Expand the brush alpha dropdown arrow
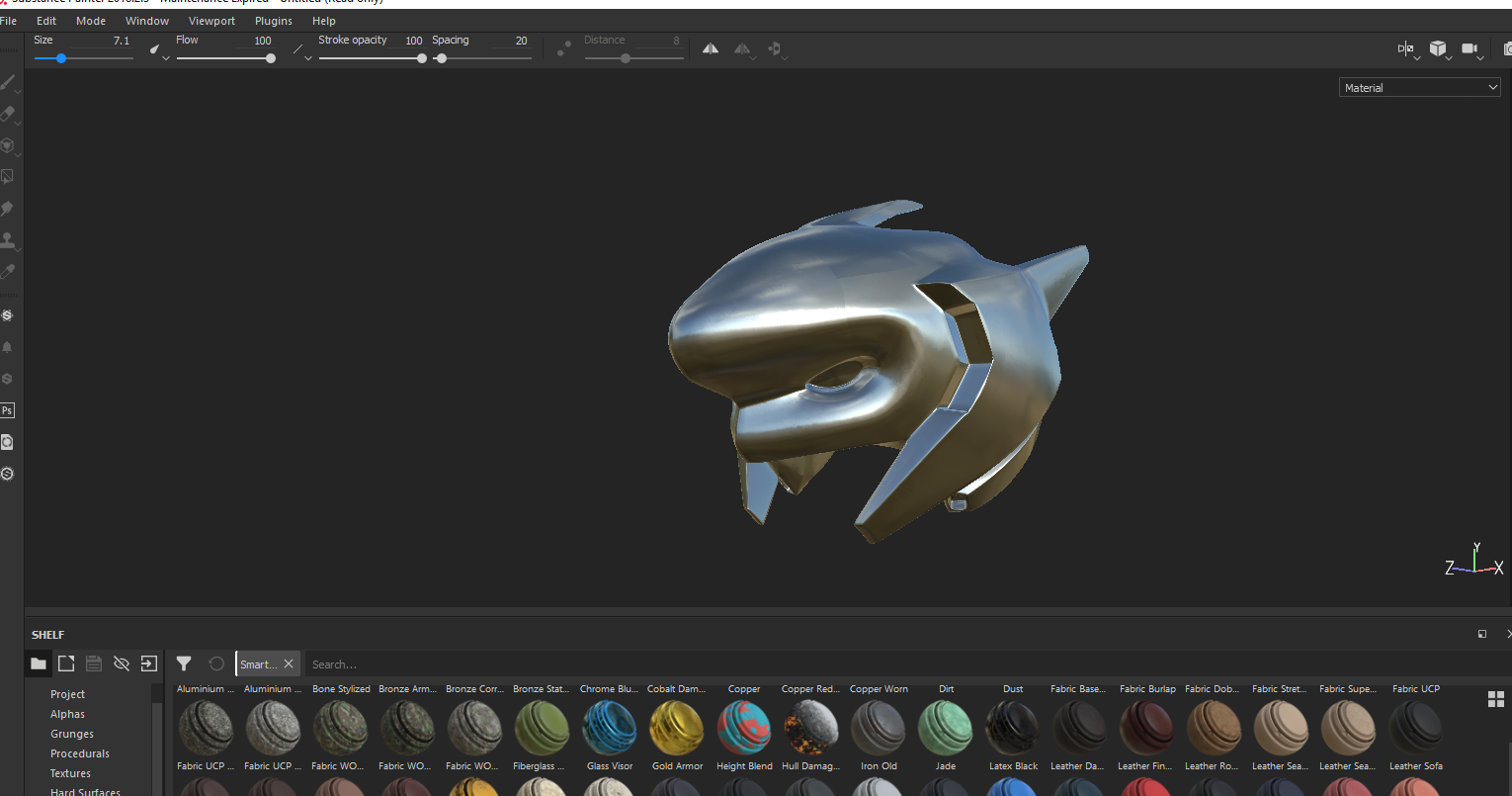The image size is (1512, 796). (x=166, y=58)
